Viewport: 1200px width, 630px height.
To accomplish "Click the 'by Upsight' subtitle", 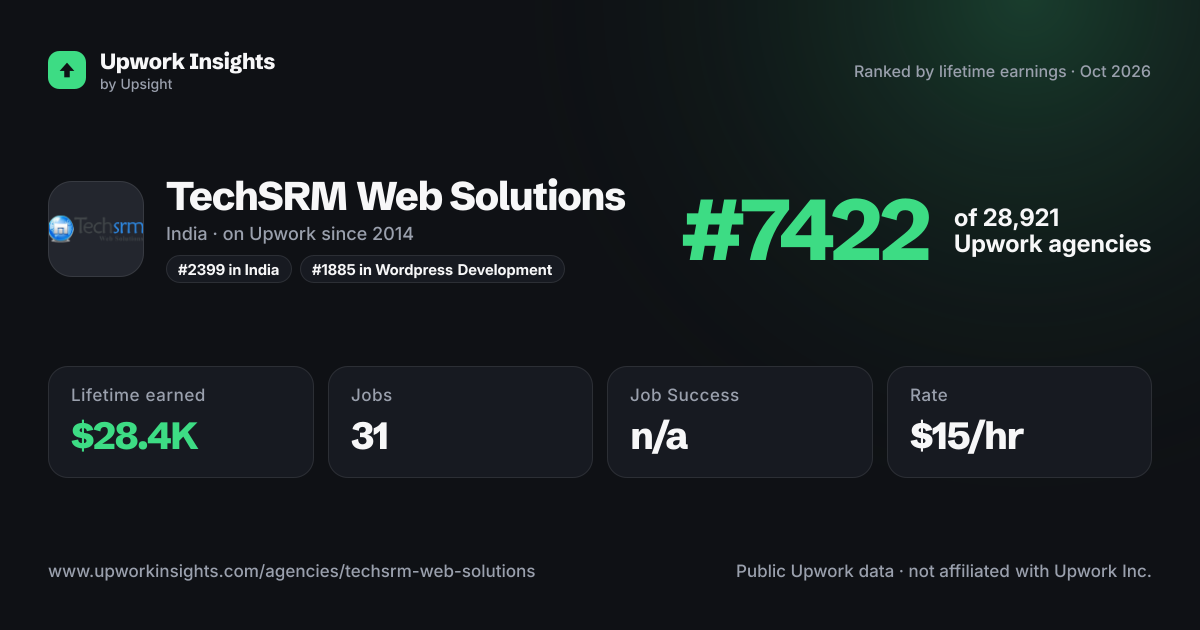I will coord(136,85).
